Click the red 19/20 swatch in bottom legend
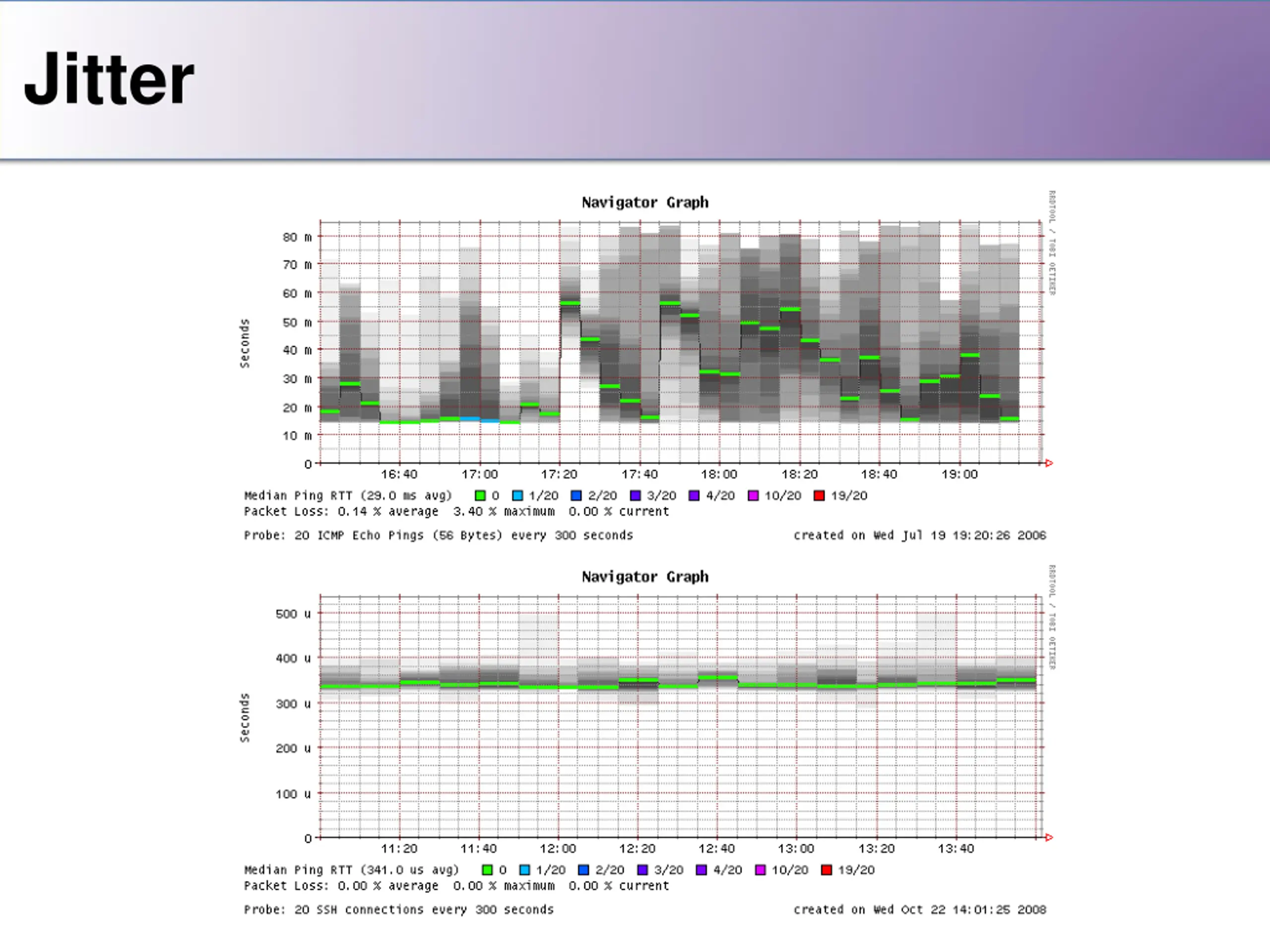Screen dimensions: 1270x952 826,870
